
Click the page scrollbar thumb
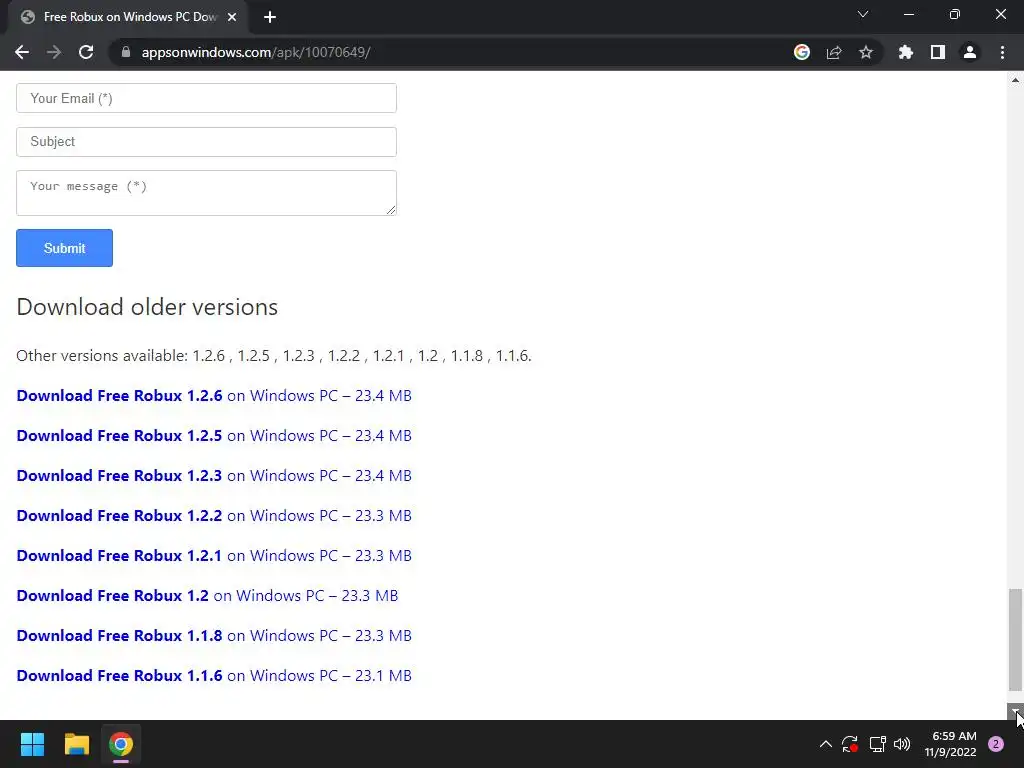[1015, 639]
